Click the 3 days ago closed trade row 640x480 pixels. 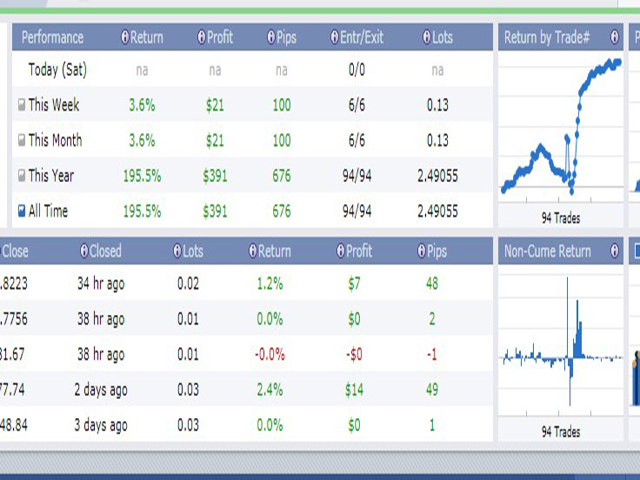(x=100, y=426)
